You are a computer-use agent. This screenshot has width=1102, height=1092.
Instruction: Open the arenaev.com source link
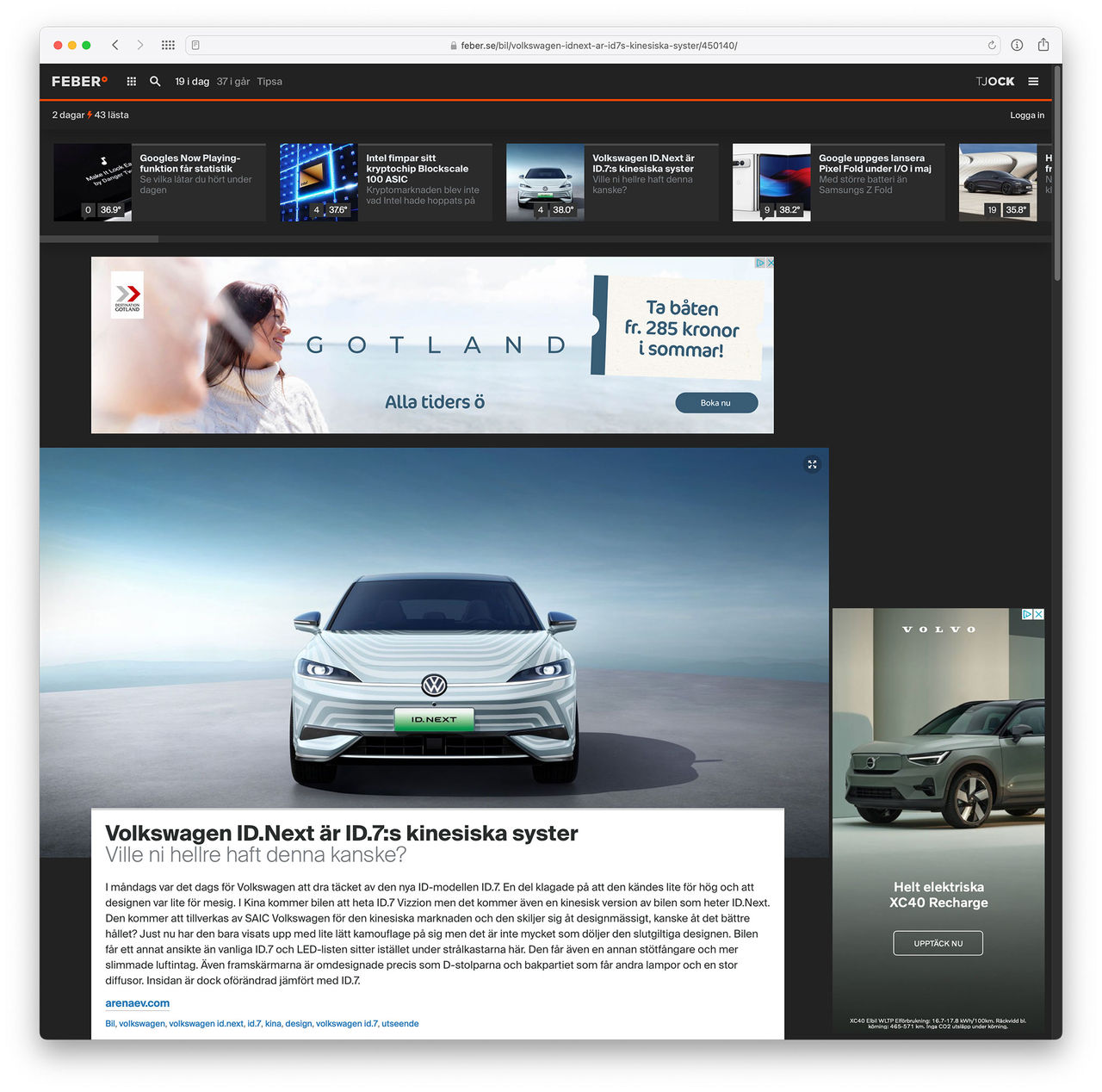(138, 1003)
